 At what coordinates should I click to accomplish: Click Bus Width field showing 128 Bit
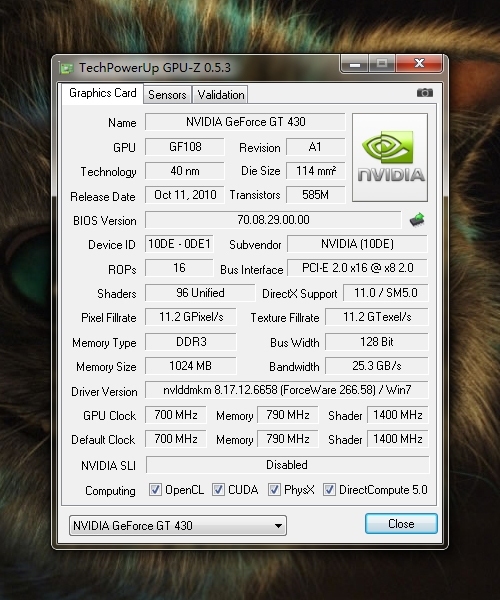tap(377, 341)
